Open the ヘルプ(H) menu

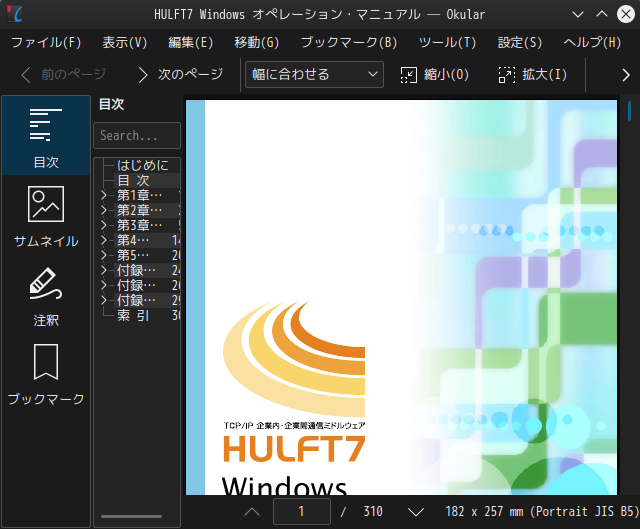(x=592, y=42)
